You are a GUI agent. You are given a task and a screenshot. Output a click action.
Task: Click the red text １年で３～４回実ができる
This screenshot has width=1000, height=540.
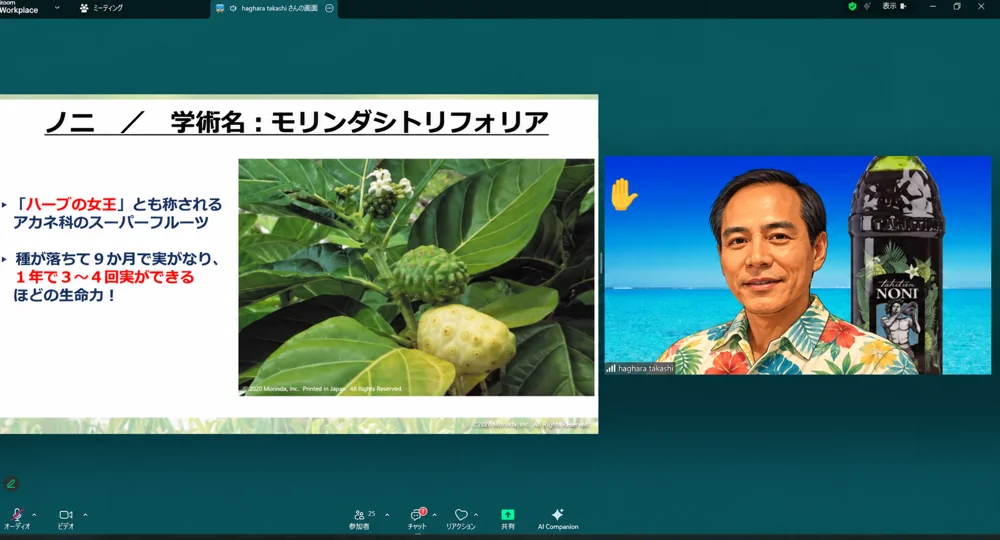[x=105, y=277]
